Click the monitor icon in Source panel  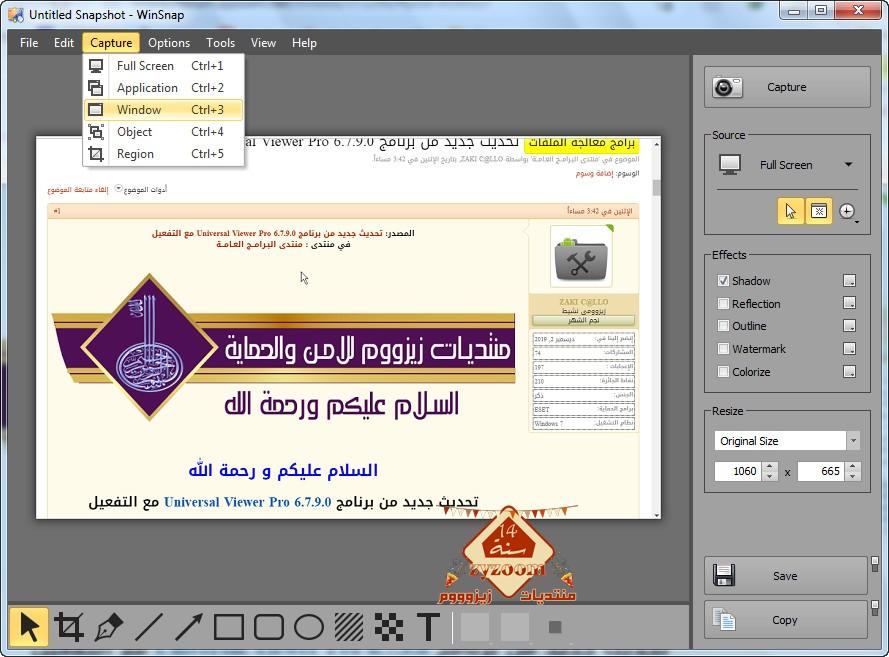coord(730,164)
